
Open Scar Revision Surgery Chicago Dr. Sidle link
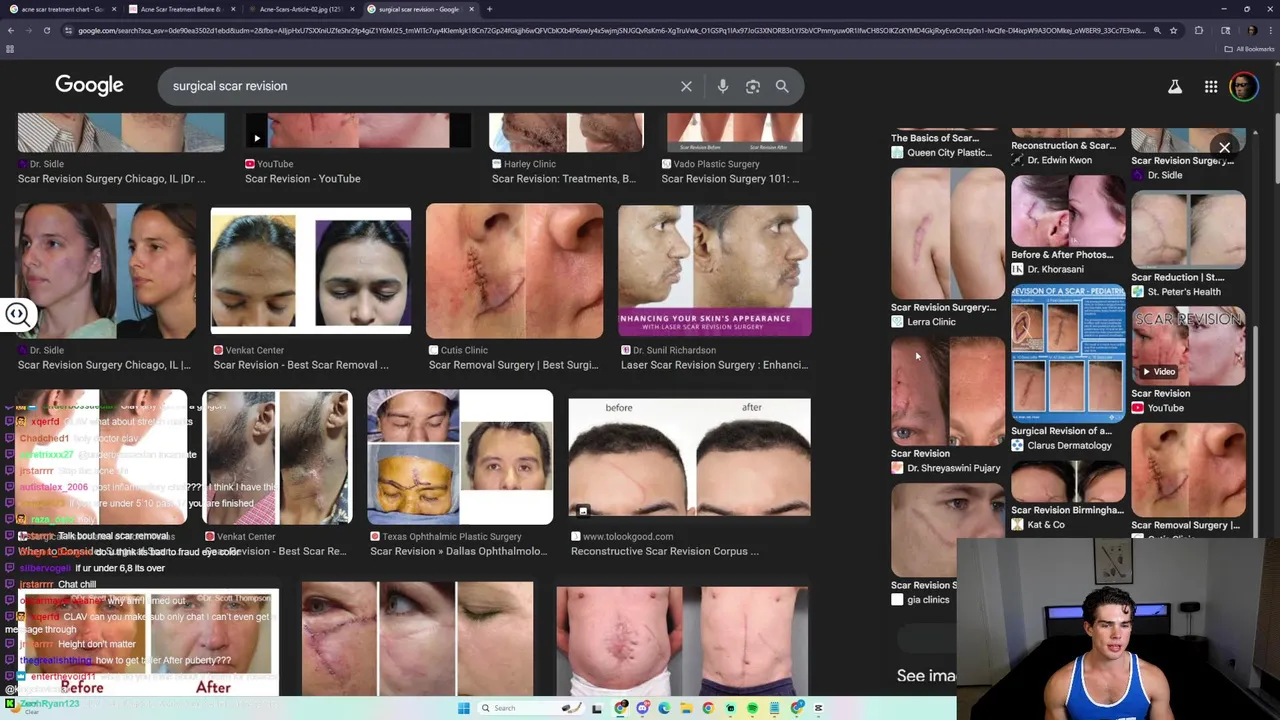click(111, 179)
